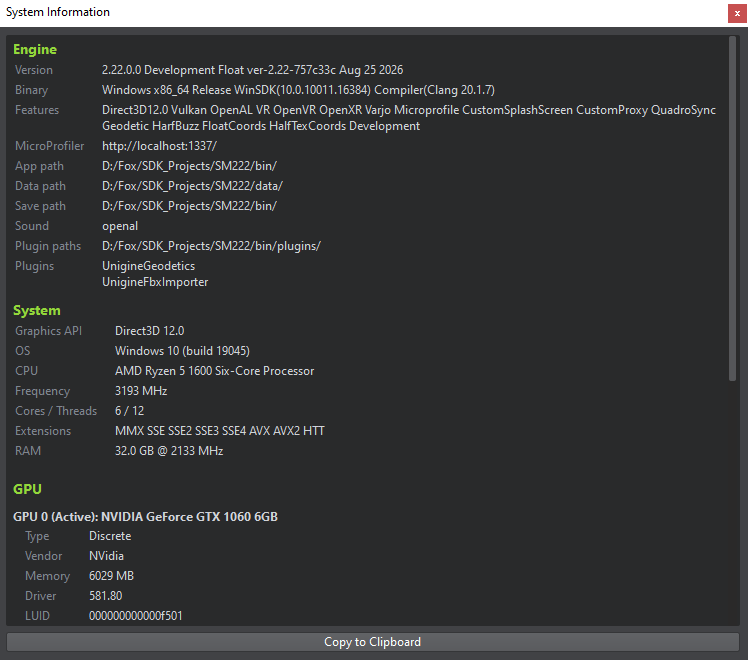Click the Data path D:/Fox/SDK_Projects/SM222/data/
This screenshot has height=660, width=748.
coord(192,186)
